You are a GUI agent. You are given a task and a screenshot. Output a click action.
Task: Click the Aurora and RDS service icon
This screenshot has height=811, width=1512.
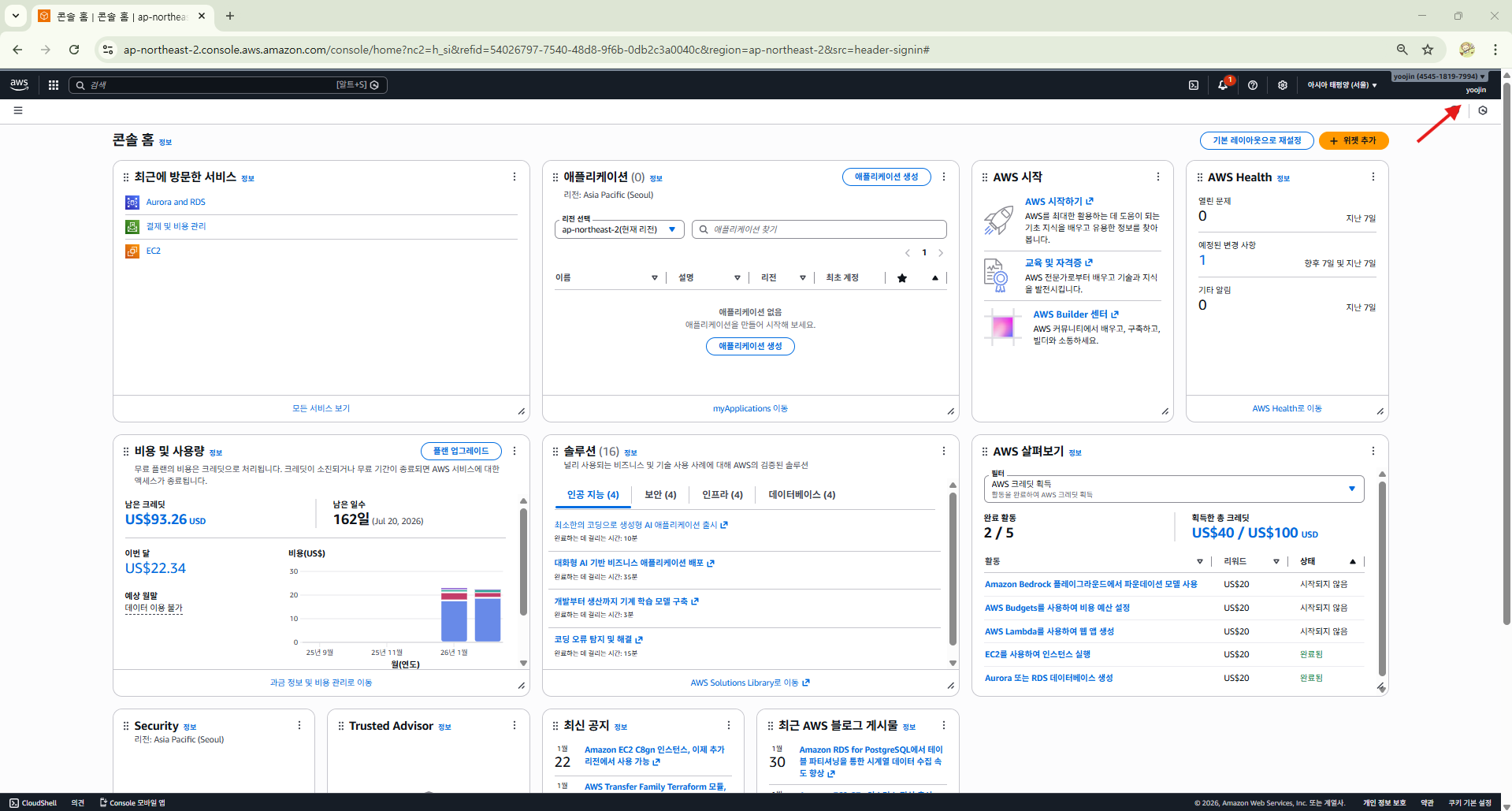(x=132, y=203)
